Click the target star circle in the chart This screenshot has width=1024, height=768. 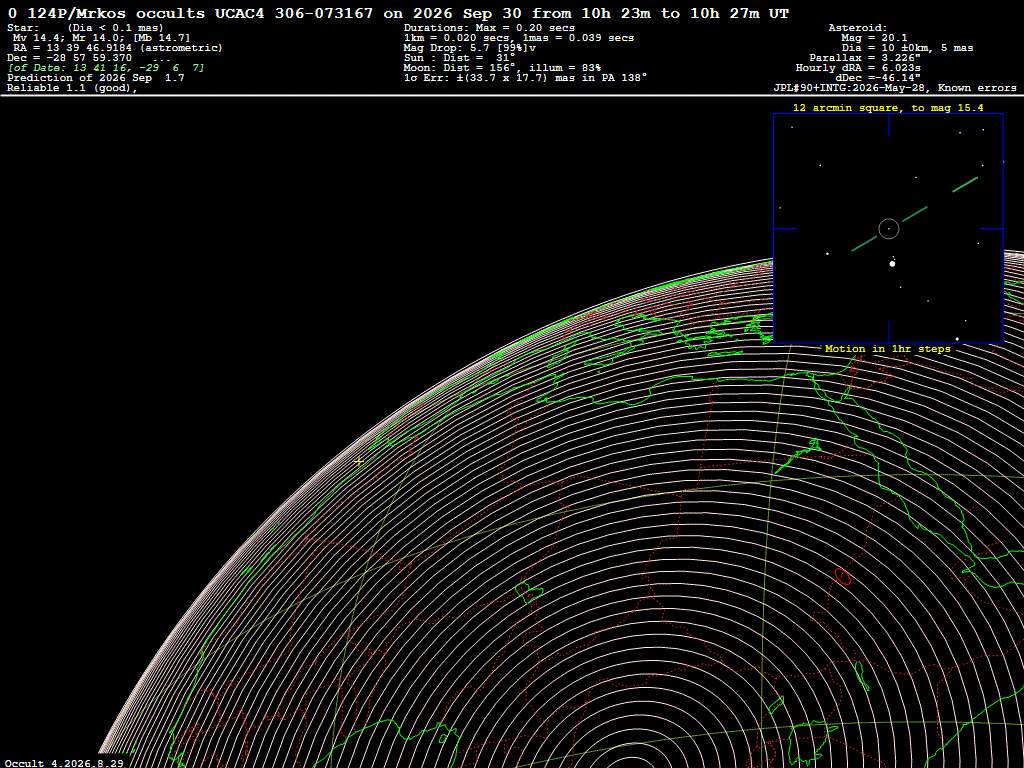[x=889, y=229]
